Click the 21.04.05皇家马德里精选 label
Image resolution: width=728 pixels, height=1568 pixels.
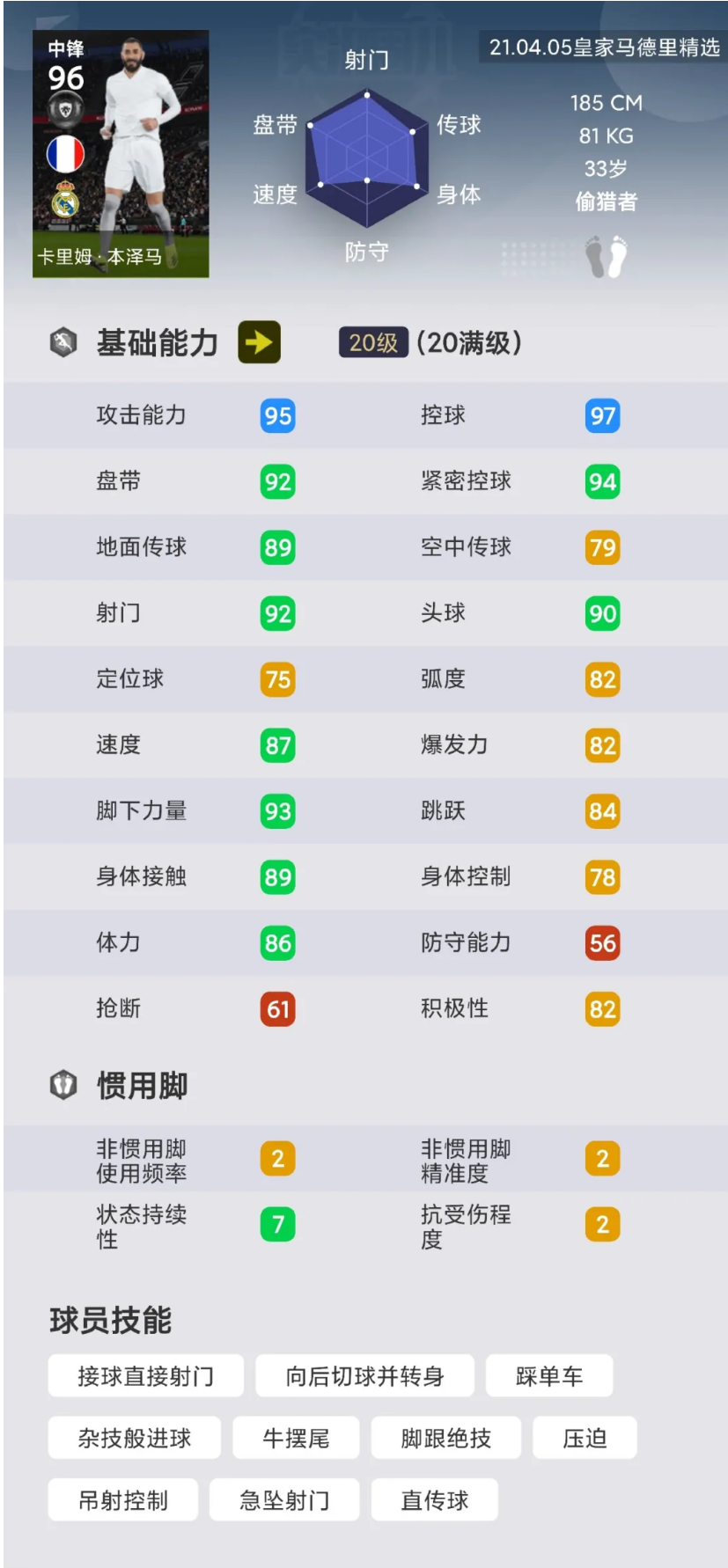pos(604,48)
